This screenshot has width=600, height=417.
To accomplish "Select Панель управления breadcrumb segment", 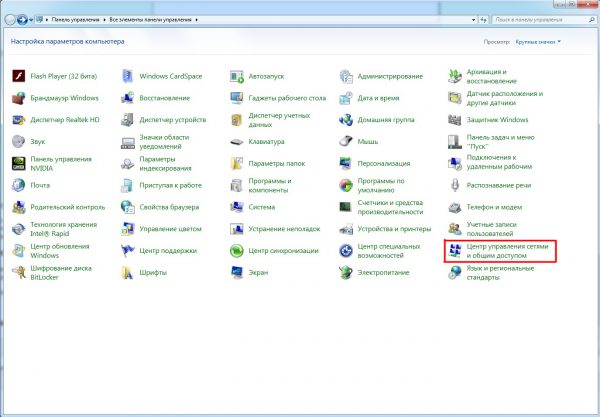I will [x=75, y=20].
